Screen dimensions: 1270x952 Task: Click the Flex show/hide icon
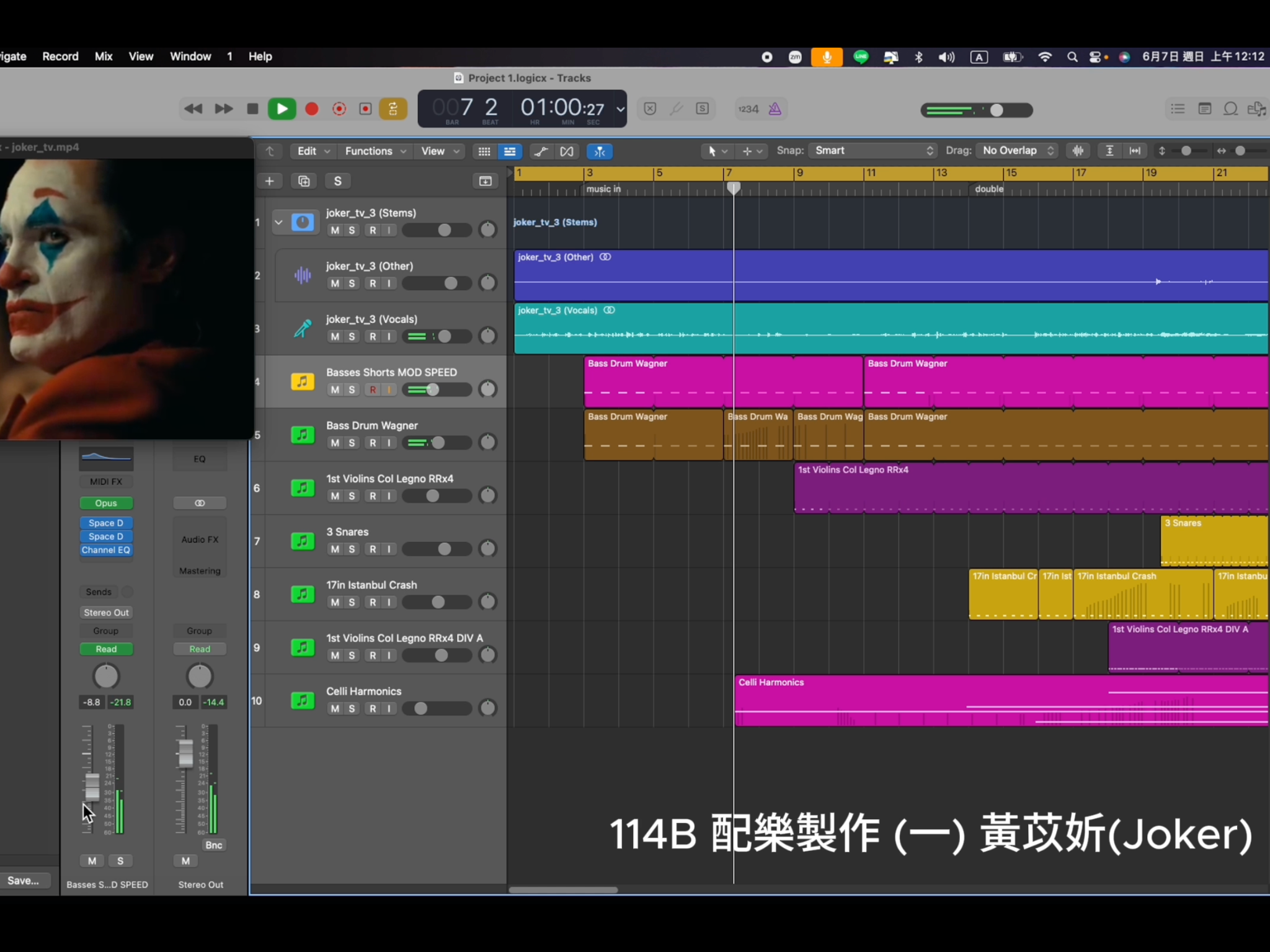567,151
